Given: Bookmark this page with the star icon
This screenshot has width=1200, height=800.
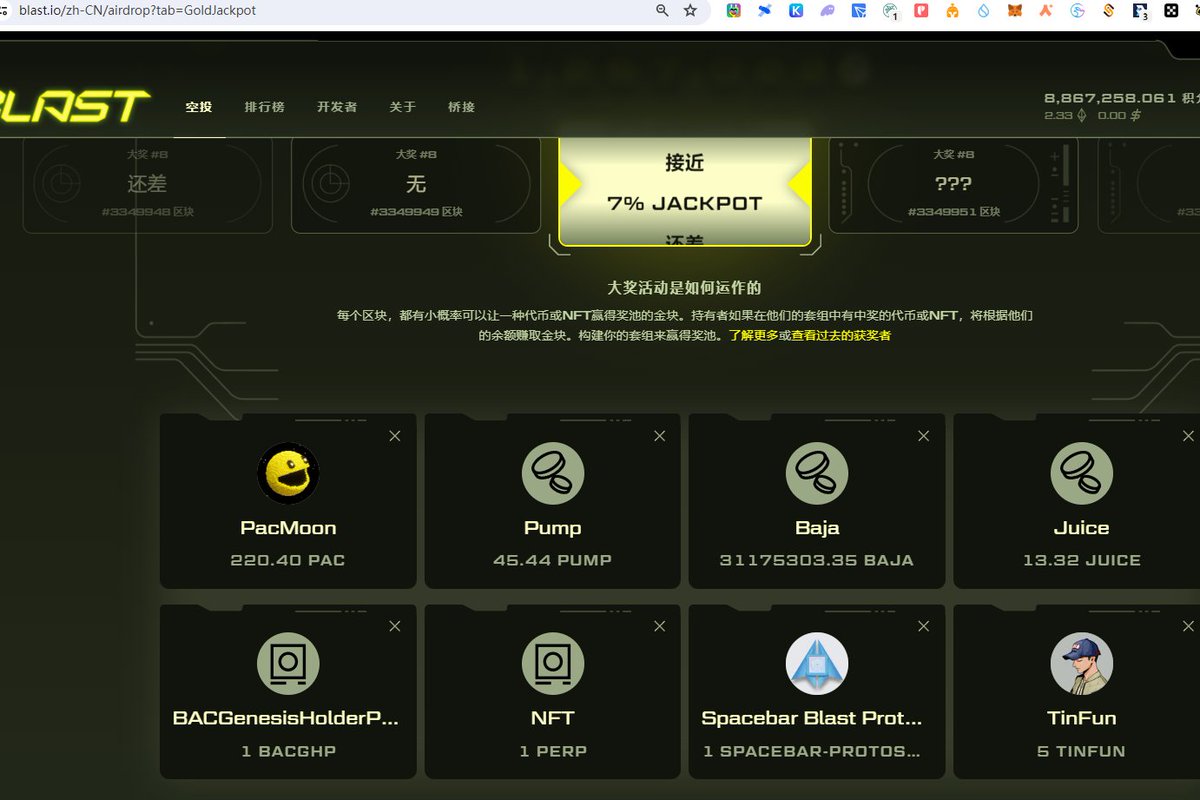Looking at the screenshot, I should (690, 10).
